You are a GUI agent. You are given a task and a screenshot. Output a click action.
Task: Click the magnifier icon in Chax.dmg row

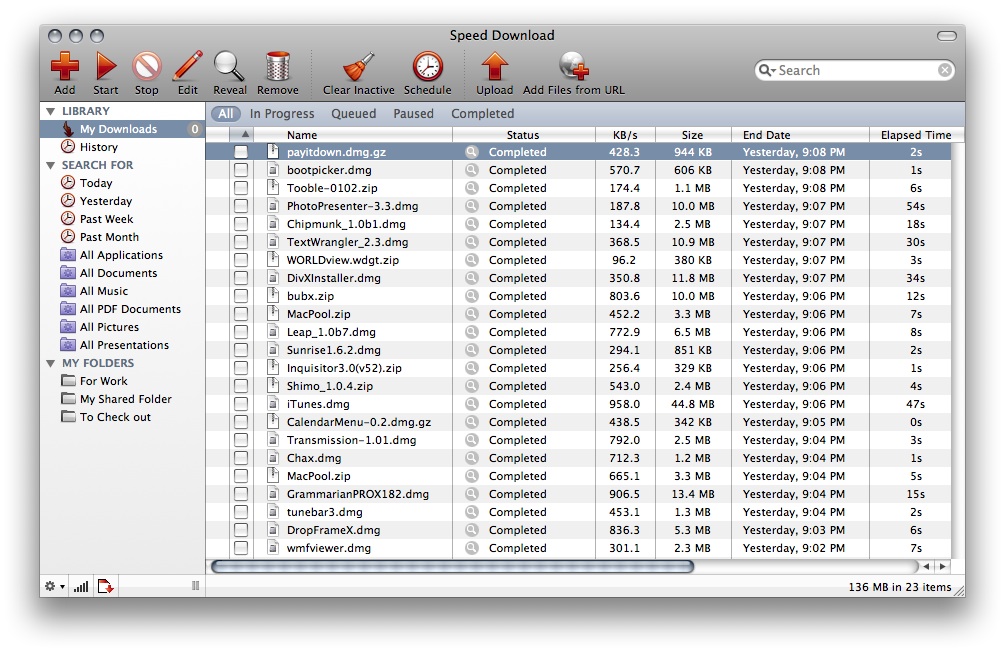click(x=472, y=458)
